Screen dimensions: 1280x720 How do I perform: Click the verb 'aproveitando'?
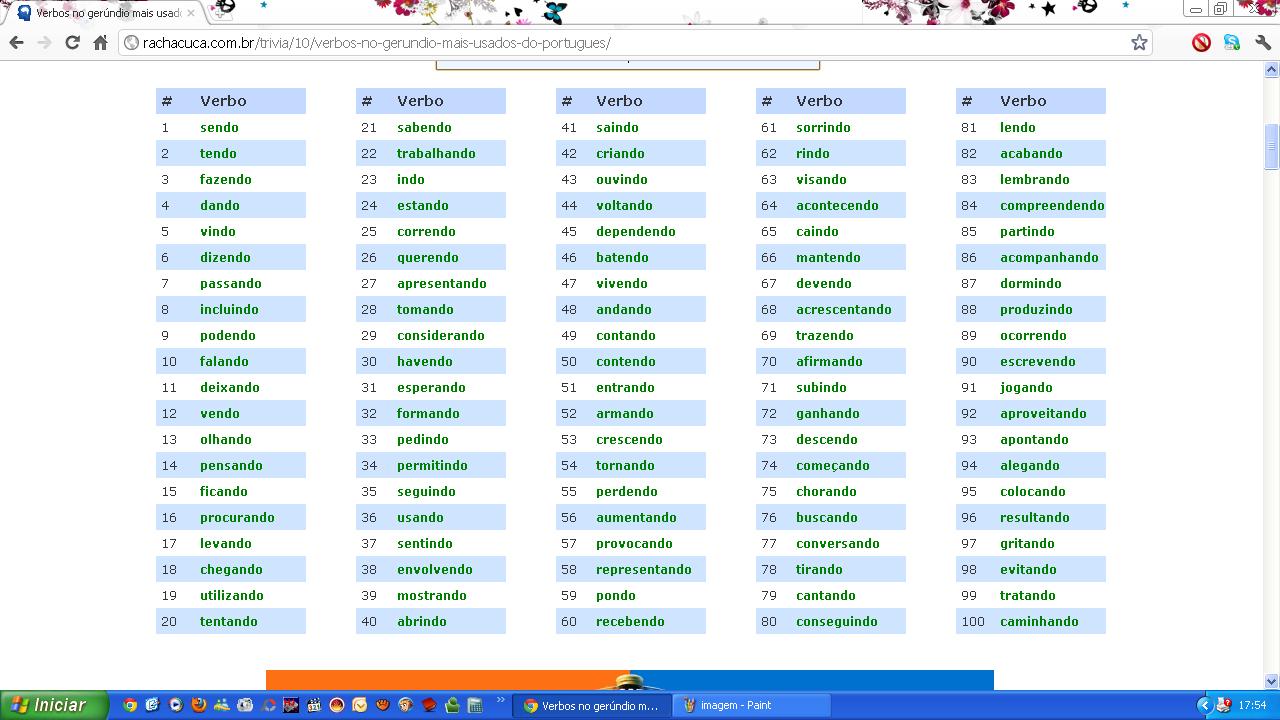tap(1043, 413)
